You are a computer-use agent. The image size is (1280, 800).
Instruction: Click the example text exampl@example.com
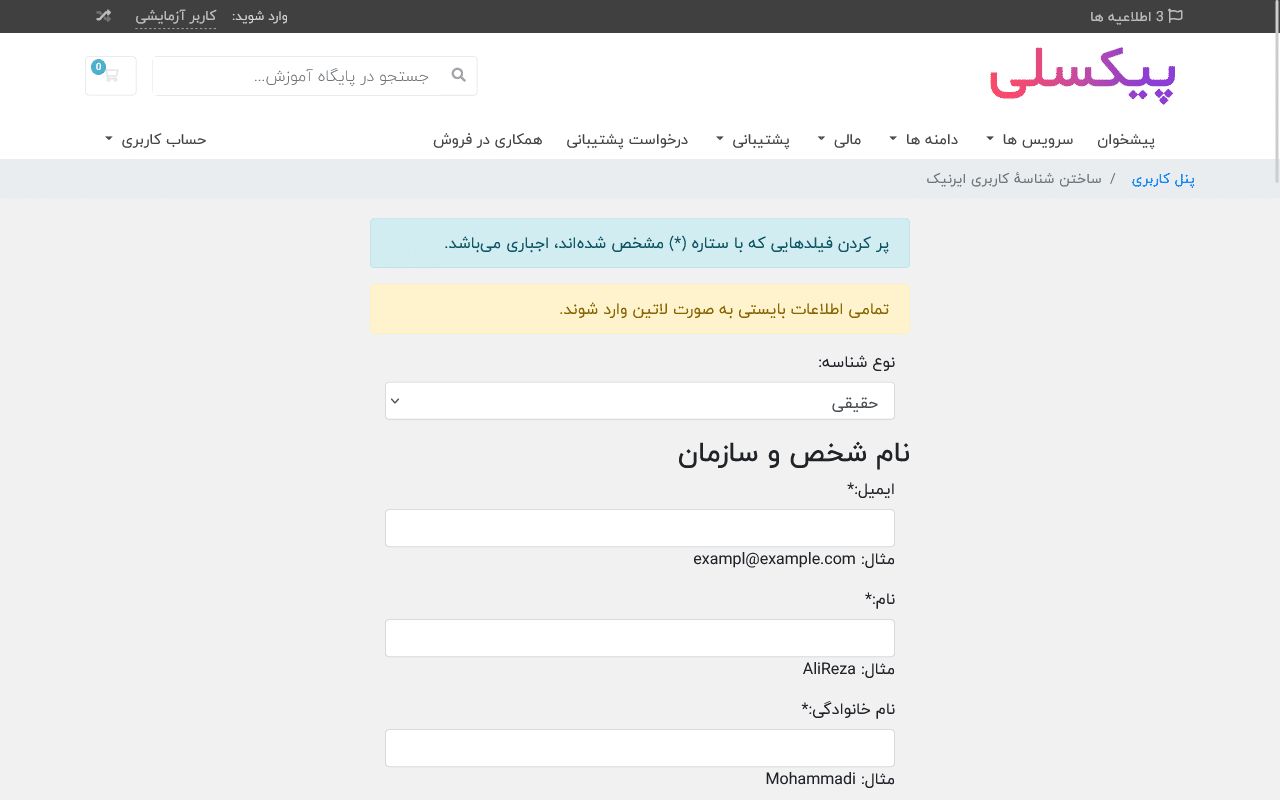tap(775, 559)
